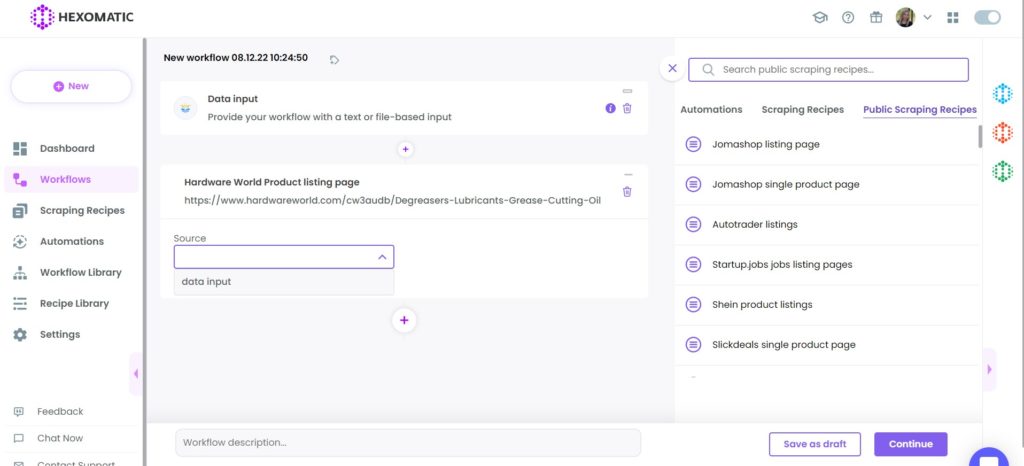
Task: Click the recipes list scrollbar
Action: (x=980, y=136)
